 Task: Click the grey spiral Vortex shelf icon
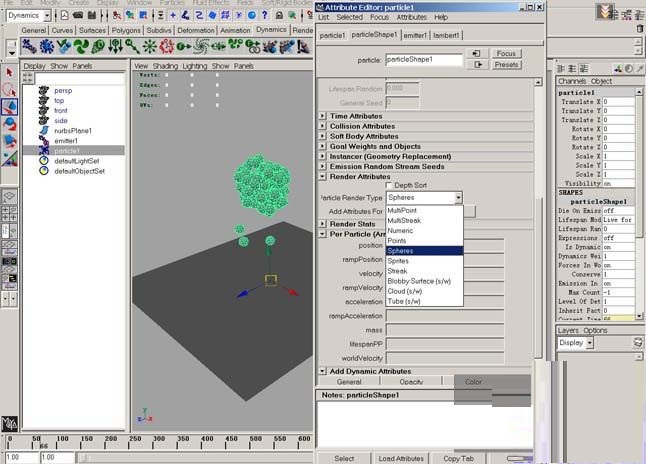tap(201, 46)
